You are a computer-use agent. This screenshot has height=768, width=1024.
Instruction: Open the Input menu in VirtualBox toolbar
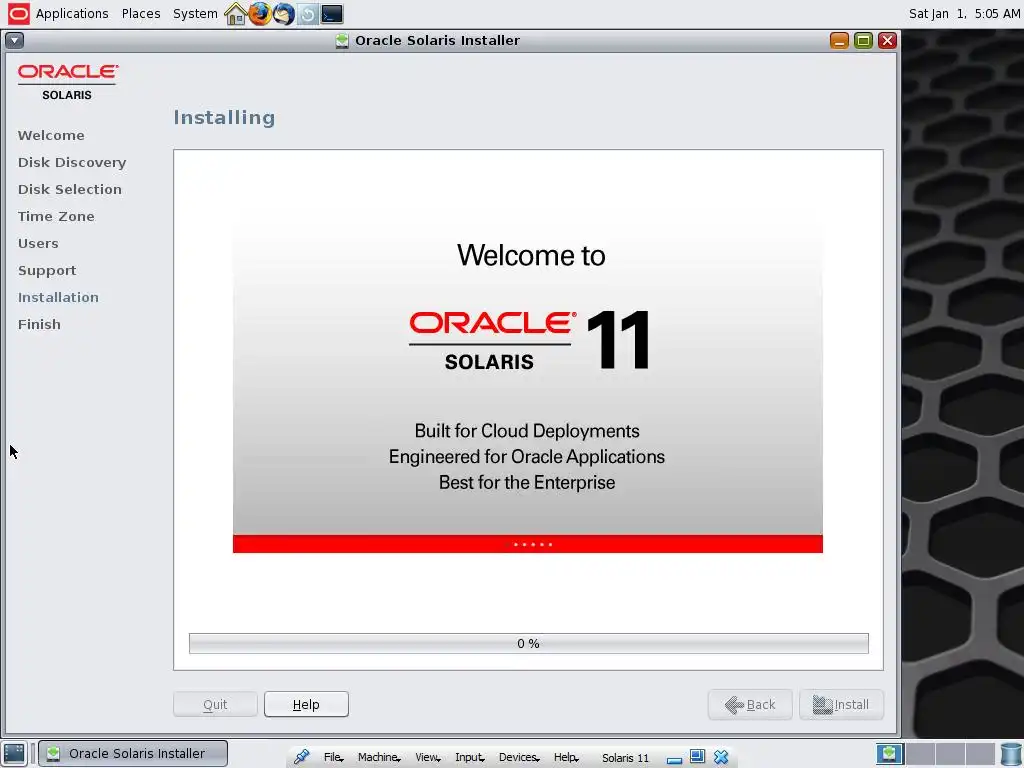coord(470,757)
